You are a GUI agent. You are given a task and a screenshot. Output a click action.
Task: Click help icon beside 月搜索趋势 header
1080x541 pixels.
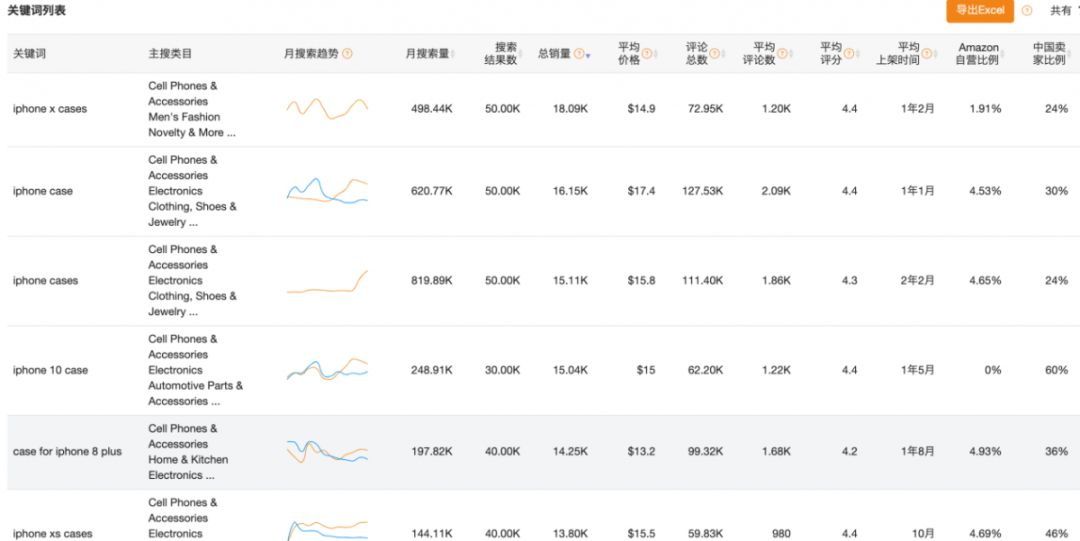coord(347,54)
